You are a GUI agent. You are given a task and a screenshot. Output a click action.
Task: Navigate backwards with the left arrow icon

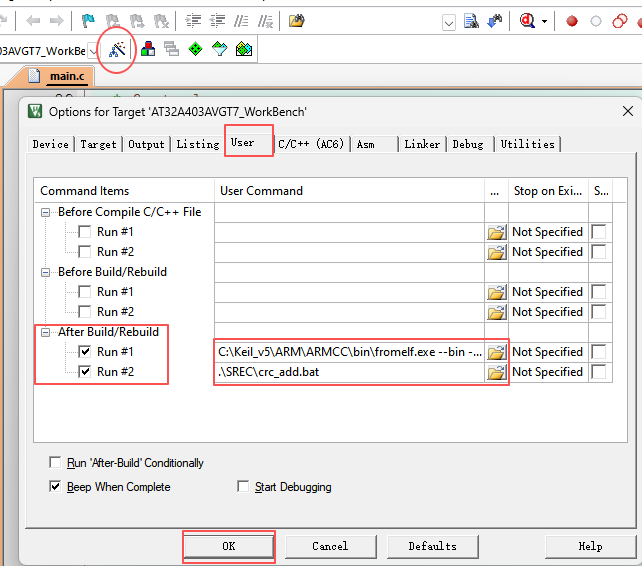33,20
